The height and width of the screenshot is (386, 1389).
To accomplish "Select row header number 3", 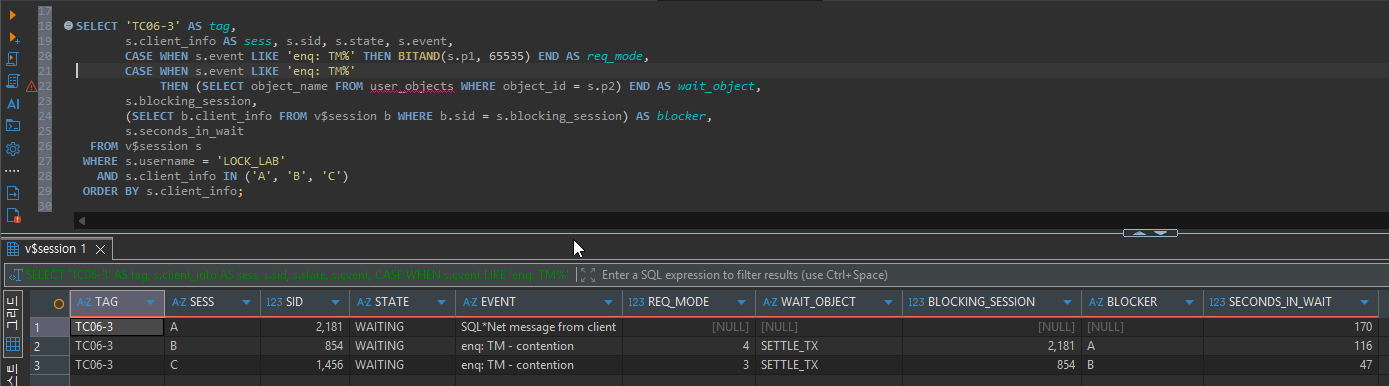I will pyautogui.click(x=49, y=365).
